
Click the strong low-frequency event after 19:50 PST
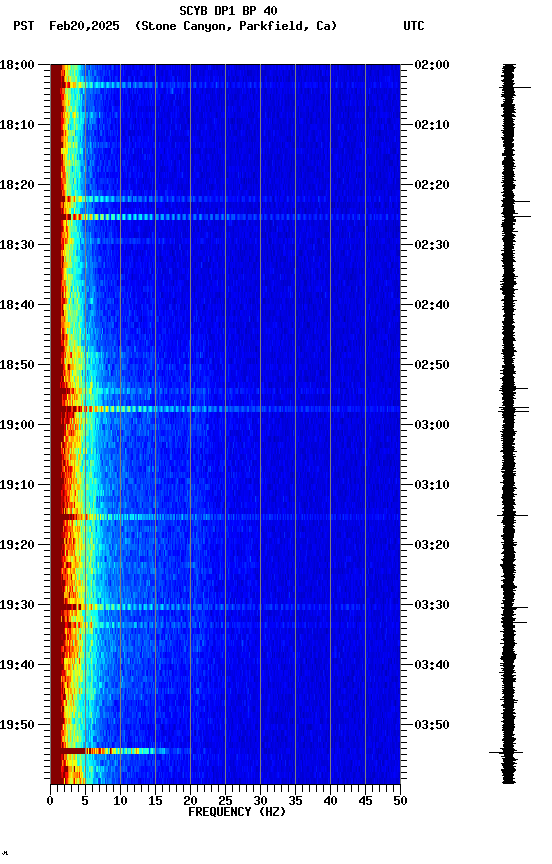(x=121, y=751)
